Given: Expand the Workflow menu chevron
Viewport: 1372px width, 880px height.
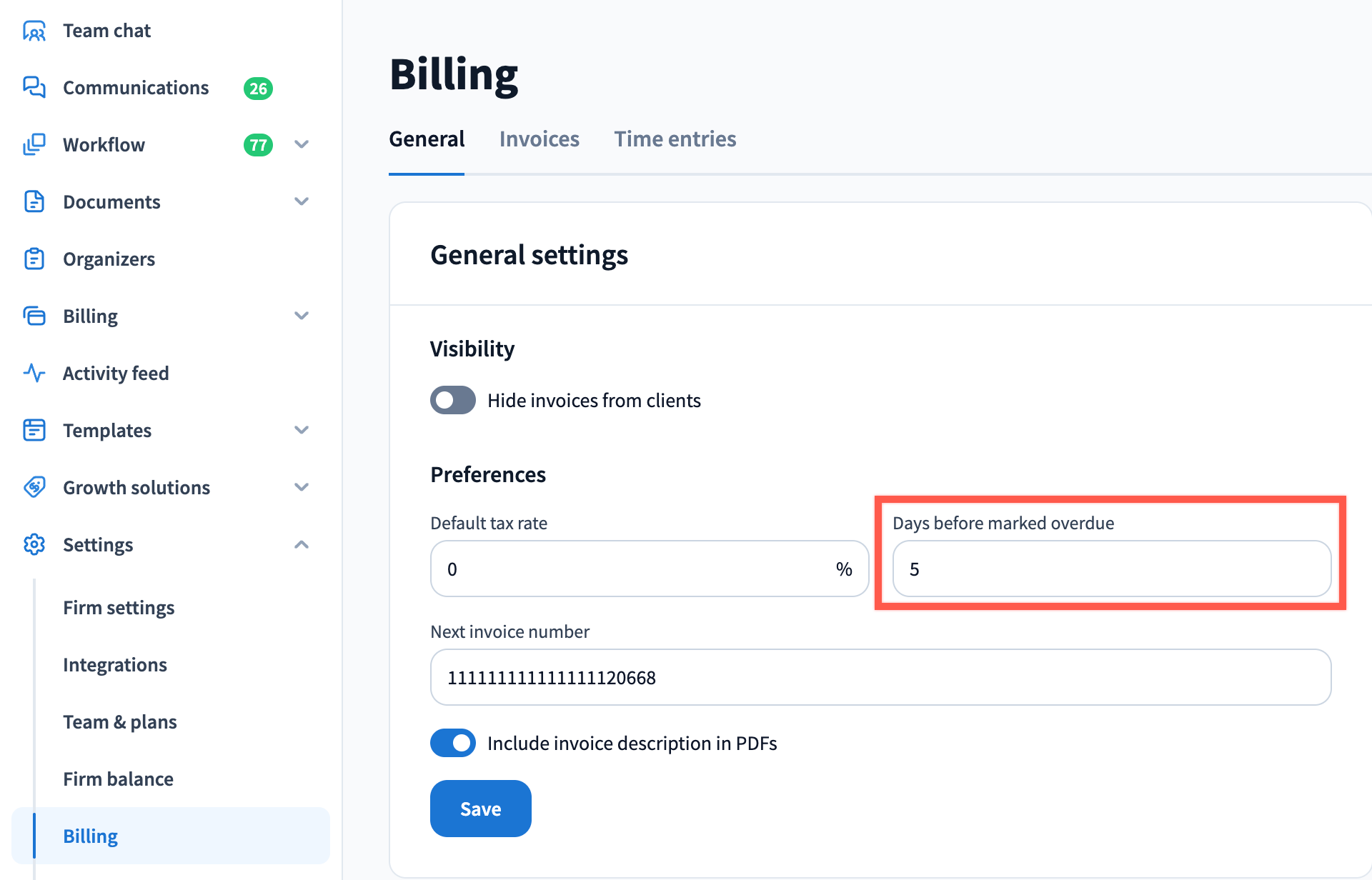Looking at the screenshot, I should click(302, 144).
